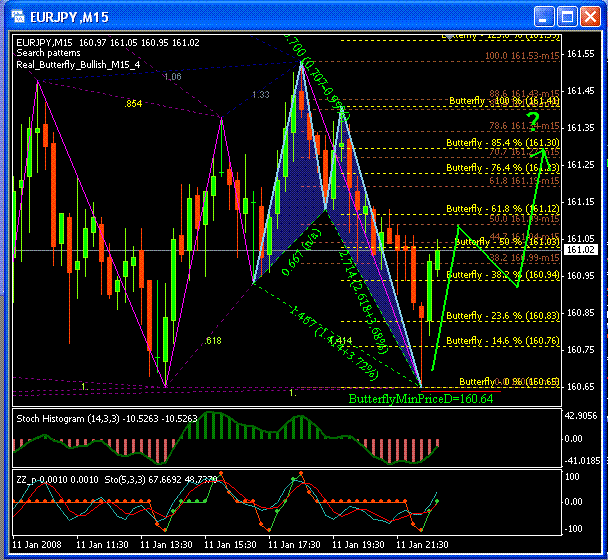Close the EURJPY,M15 chart window
The width and height of the screenshot is (608, 560).
point(590,17)
